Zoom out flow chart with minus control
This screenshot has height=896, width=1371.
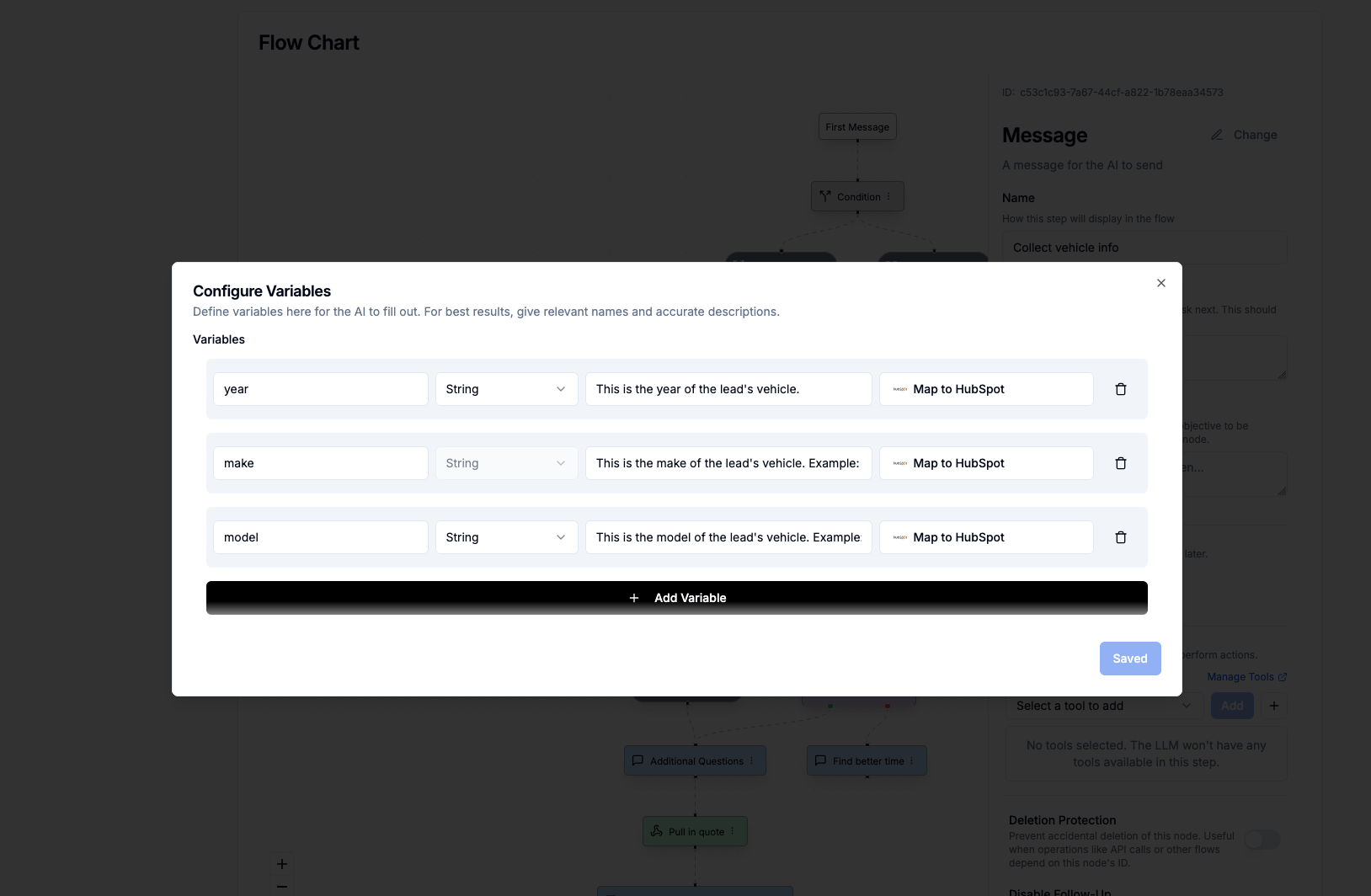[x=282, y=886]
